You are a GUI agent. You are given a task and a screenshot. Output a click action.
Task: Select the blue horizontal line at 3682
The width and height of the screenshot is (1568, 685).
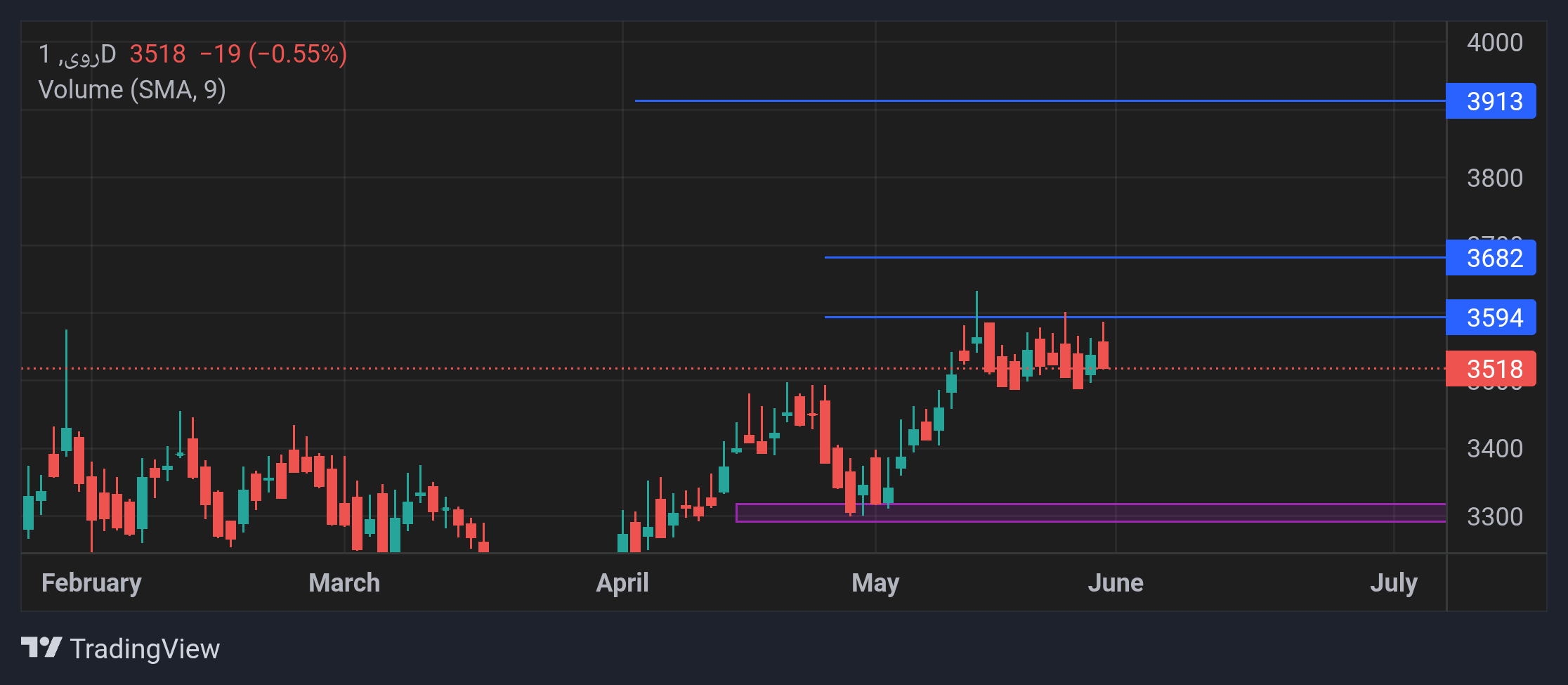(1135, 258)
